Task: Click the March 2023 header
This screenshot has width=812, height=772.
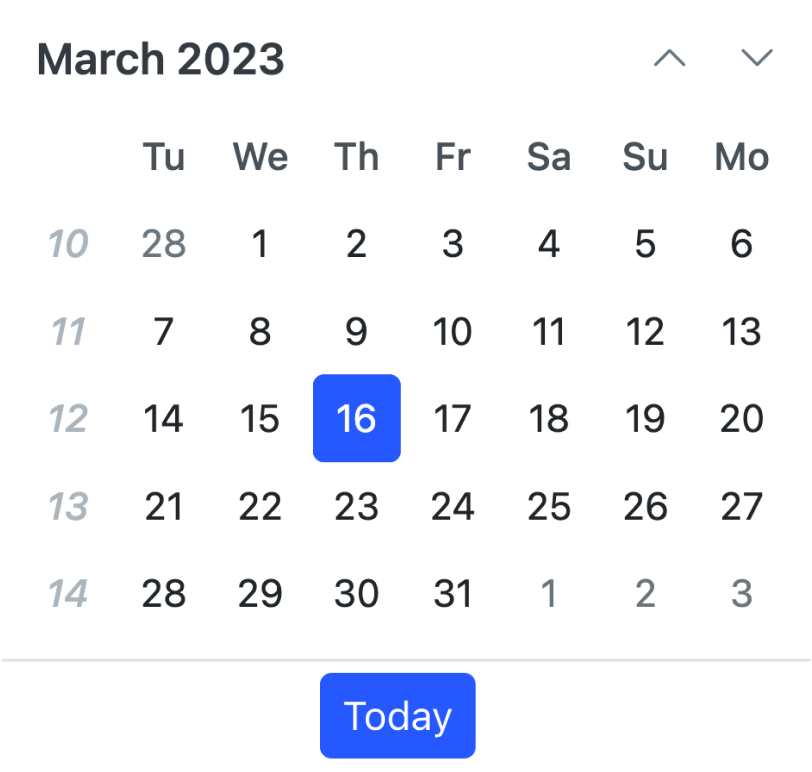Action: click(x=160, y=58)
